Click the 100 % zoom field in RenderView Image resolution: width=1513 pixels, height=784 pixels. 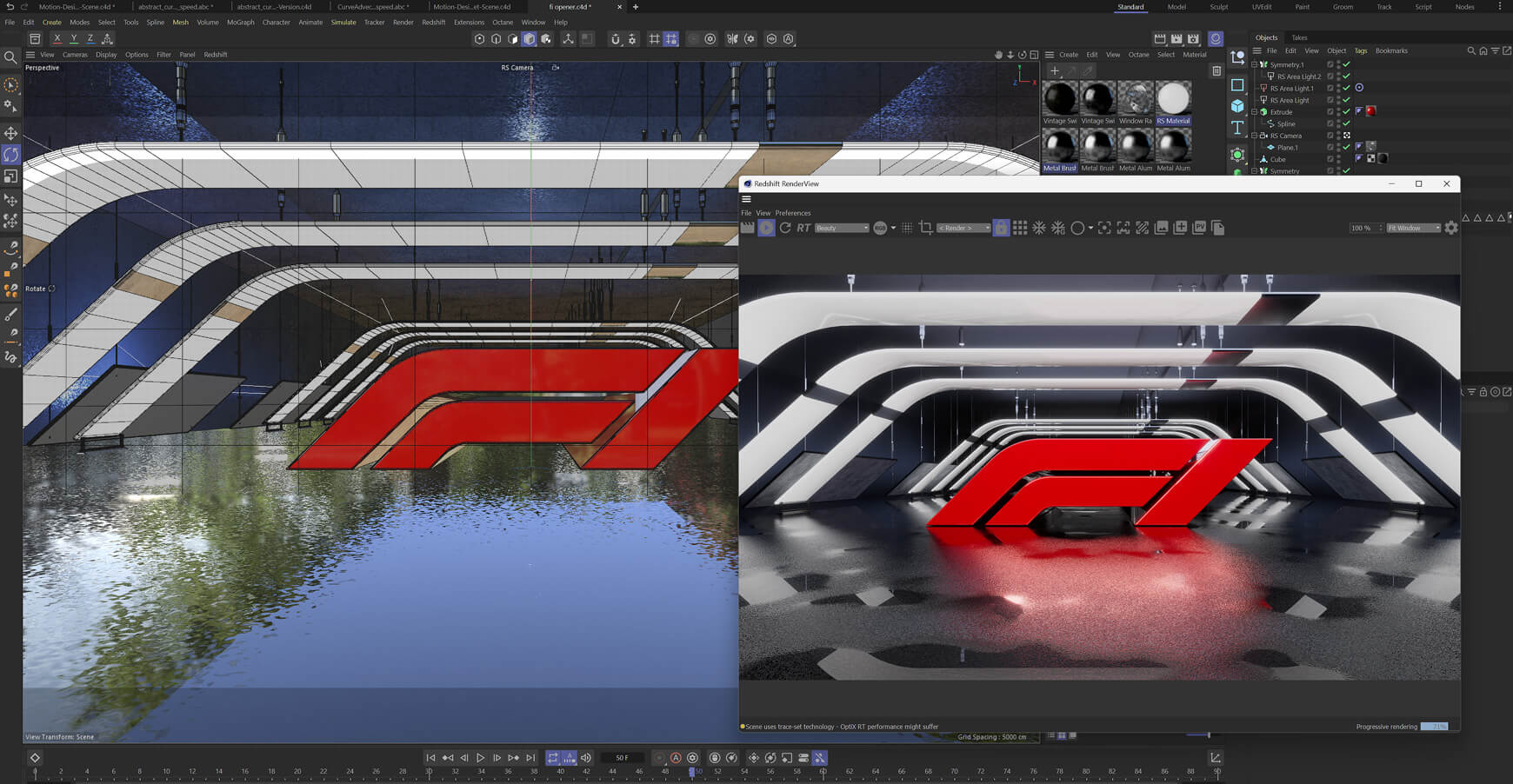pos(1365,229)
